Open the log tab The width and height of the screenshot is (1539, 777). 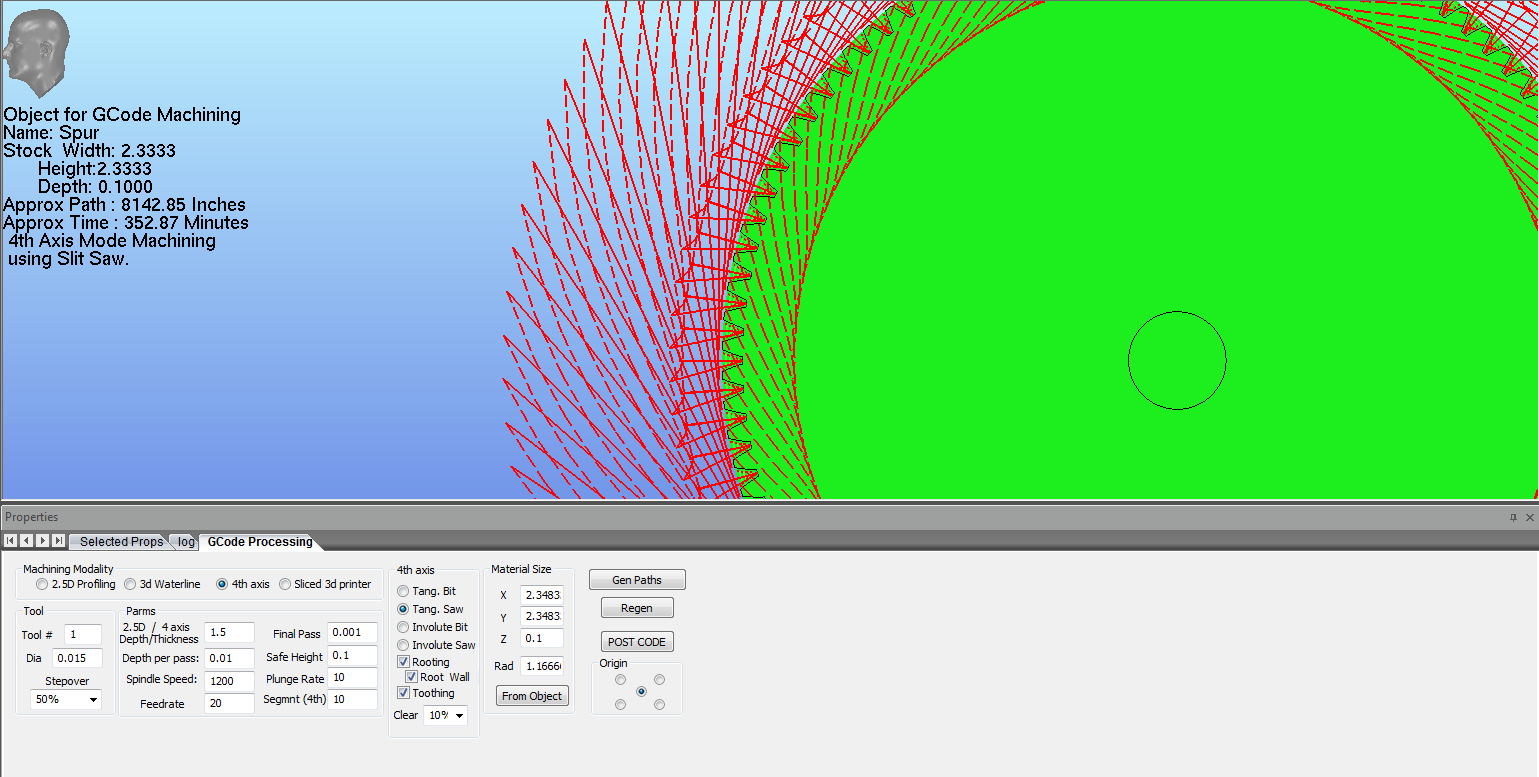tap(186, 542)
